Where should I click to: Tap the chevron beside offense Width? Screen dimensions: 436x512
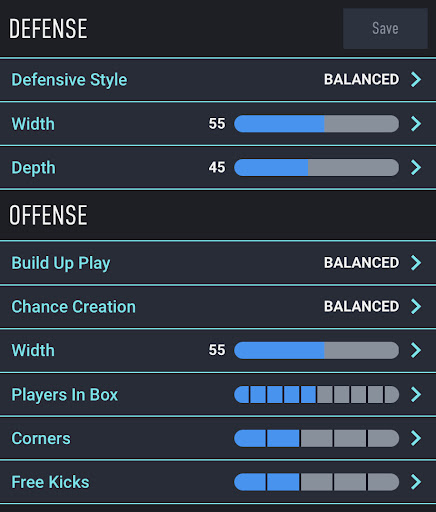click(x=416, y=350)
